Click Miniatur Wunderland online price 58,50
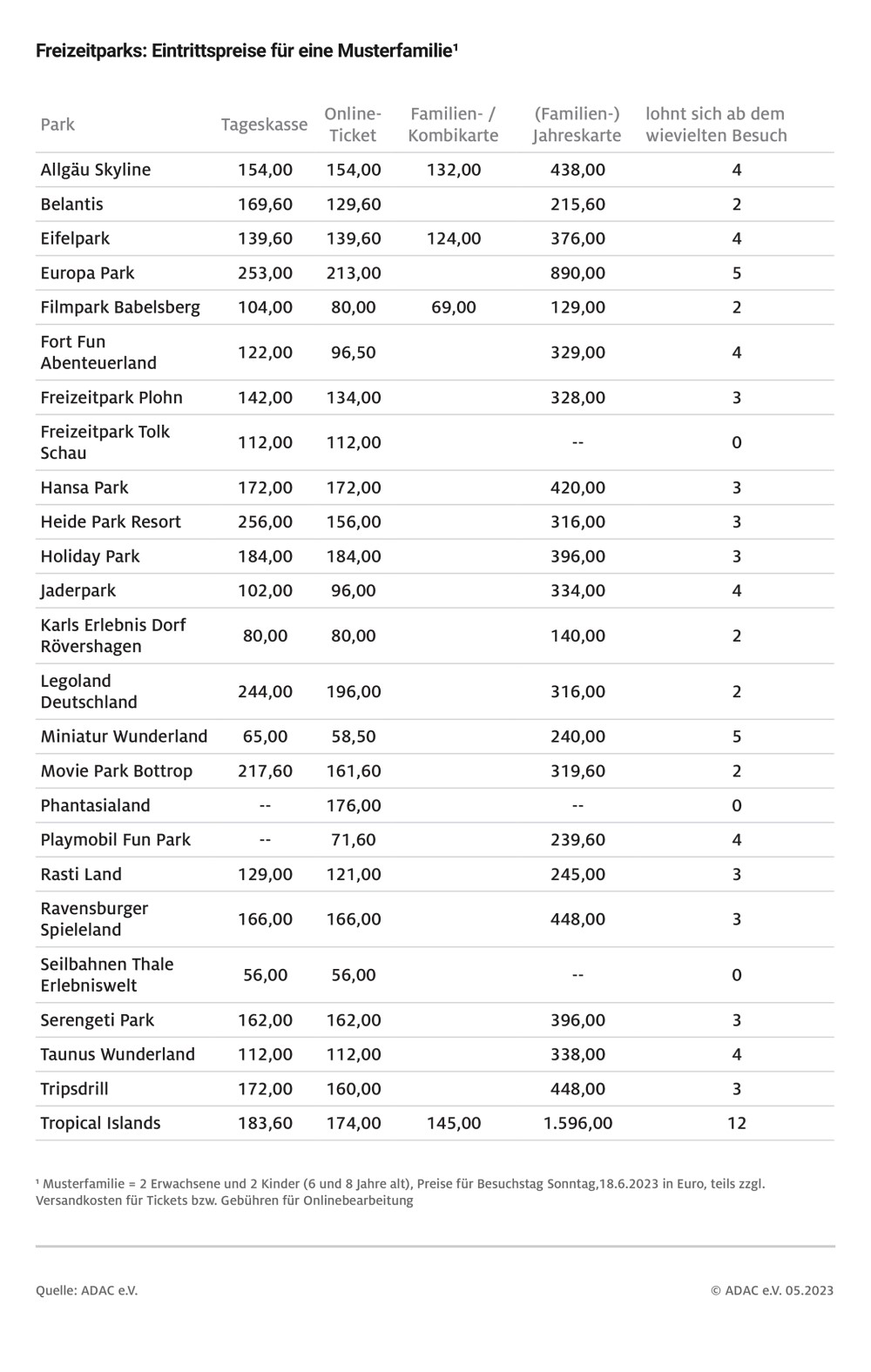 (x=354, y=736)
